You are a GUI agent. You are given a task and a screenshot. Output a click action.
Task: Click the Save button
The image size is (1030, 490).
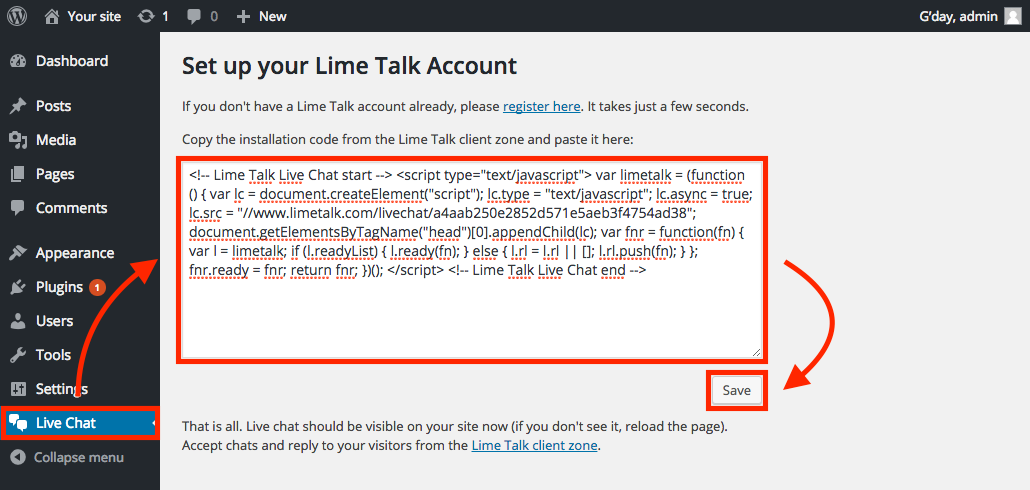coord(736,390)
